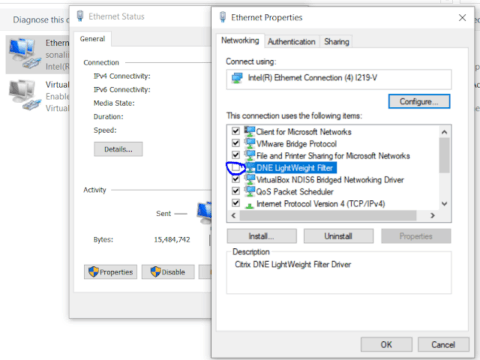Image resolution: width=480 pixels, height=360 pixels.
Task: Click the Ethernet Status title icon
Action: click(x=80, y=16)
